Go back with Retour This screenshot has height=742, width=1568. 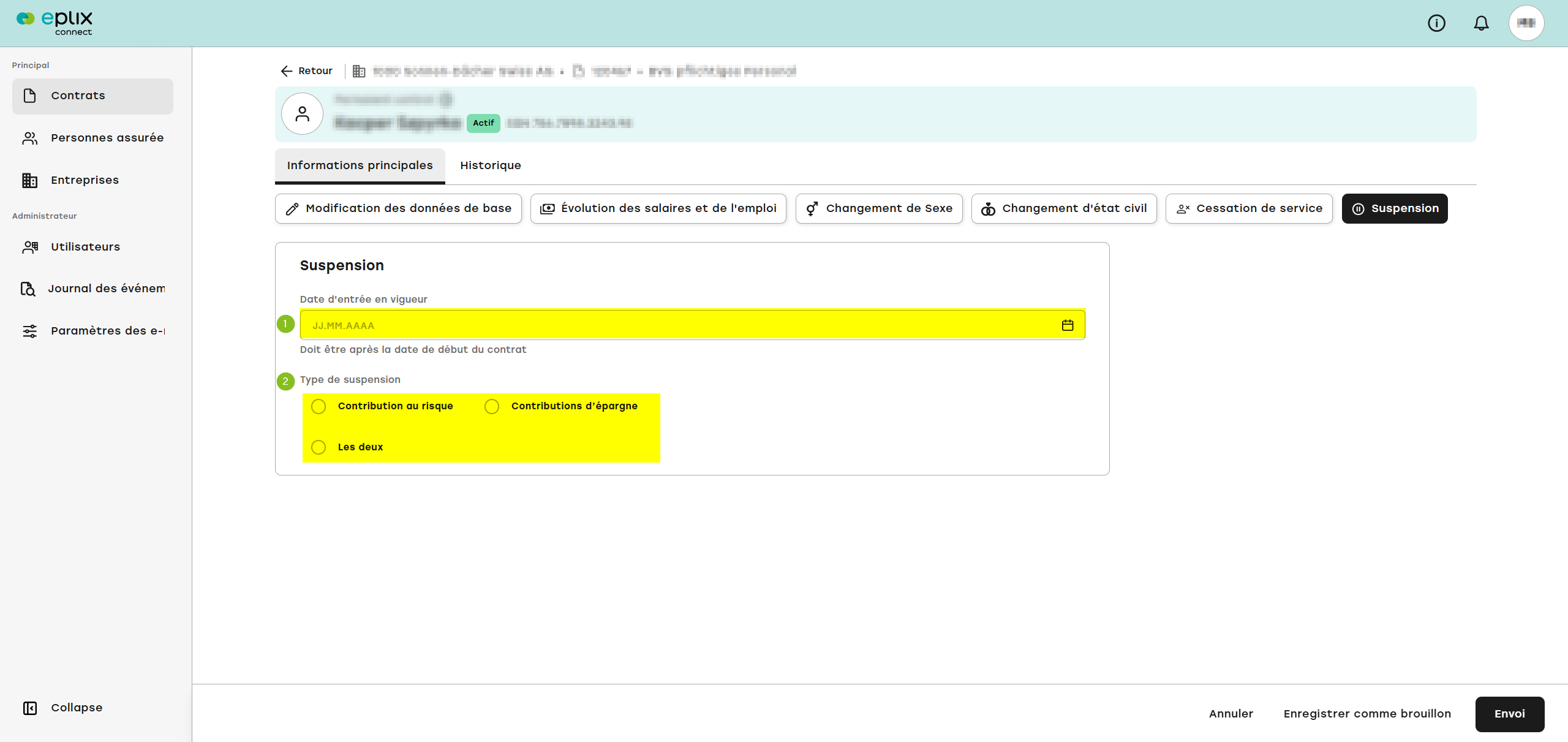tap(306, 71)
